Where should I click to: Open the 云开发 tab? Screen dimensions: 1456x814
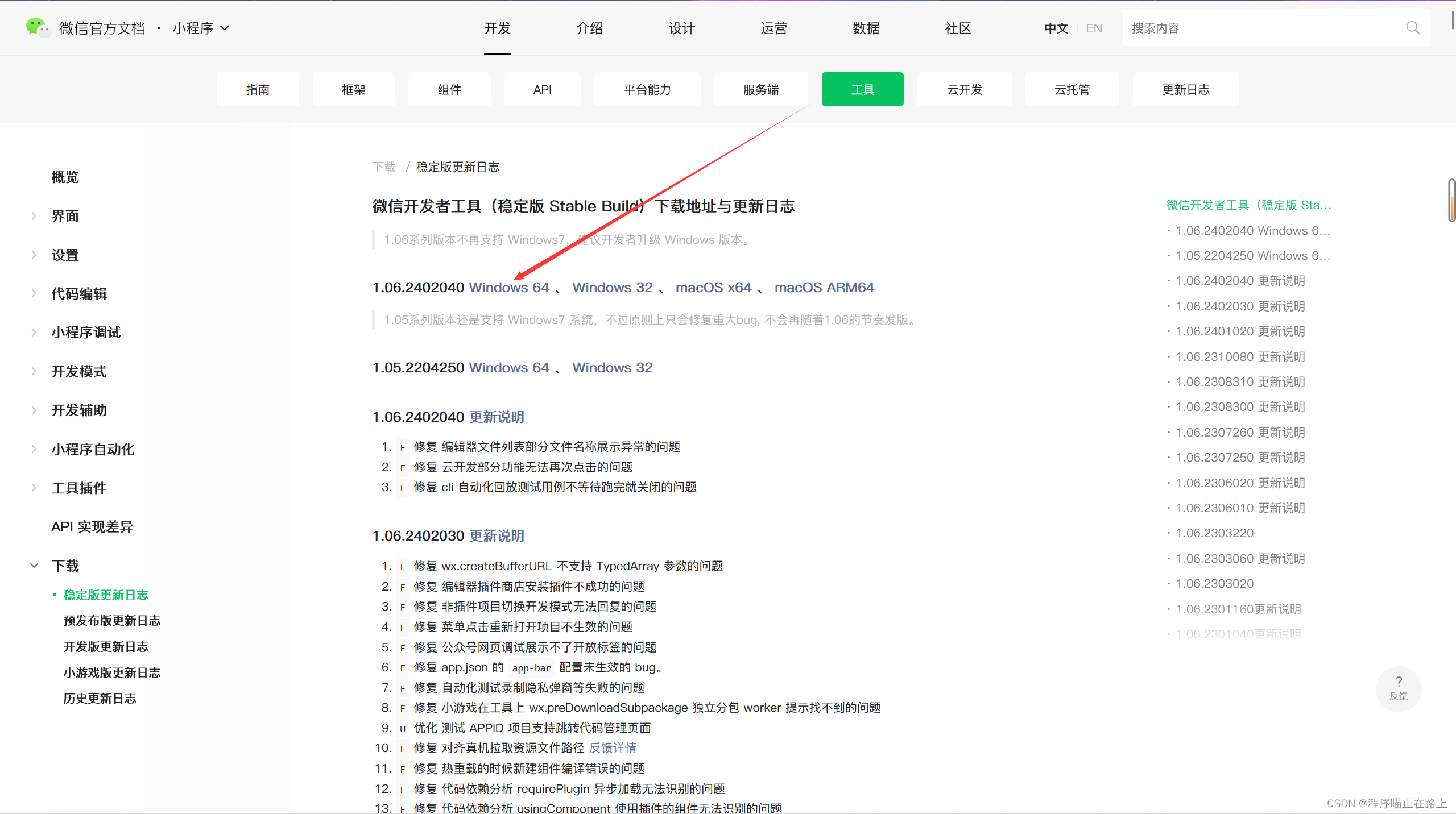(x=964, y=89)
